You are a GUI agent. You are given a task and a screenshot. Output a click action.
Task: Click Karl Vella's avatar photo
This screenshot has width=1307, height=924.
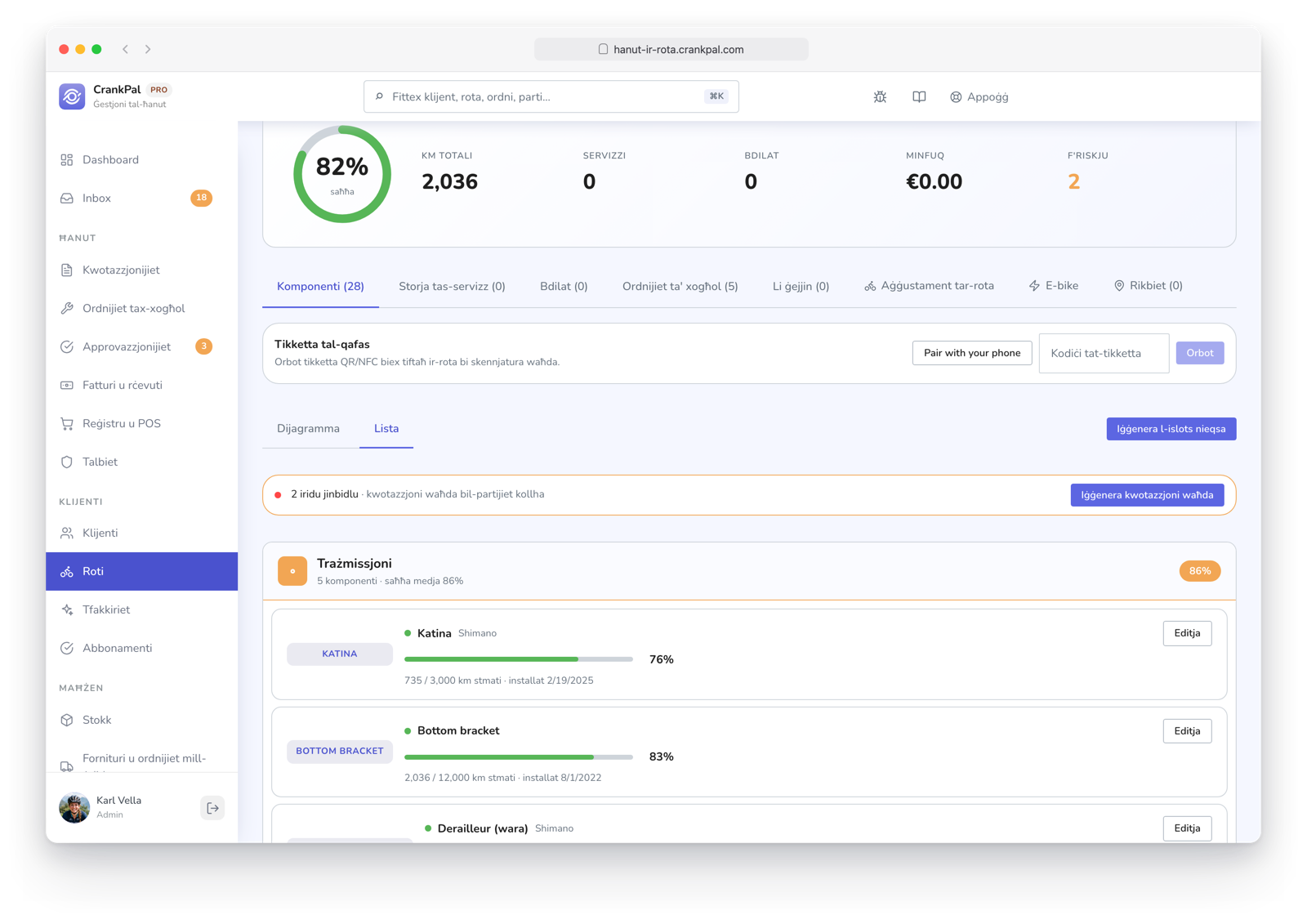point(74,808)
